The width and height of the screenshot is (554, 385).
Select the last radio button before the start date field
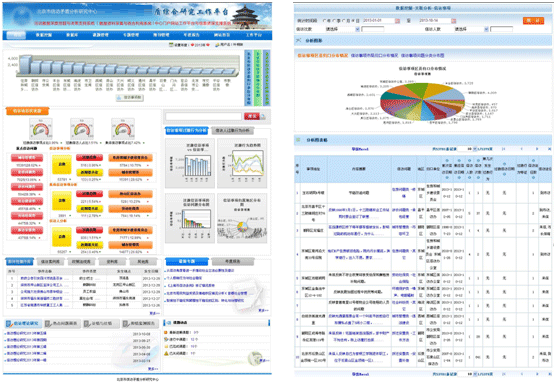pos(353,21)
